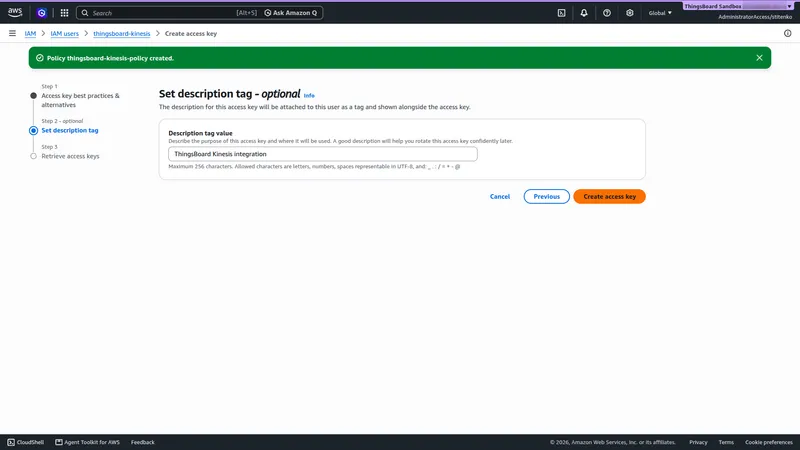This screenshot has height=450, width=800.
Task: Edit the Description tag value field
Action: [322, 154]
